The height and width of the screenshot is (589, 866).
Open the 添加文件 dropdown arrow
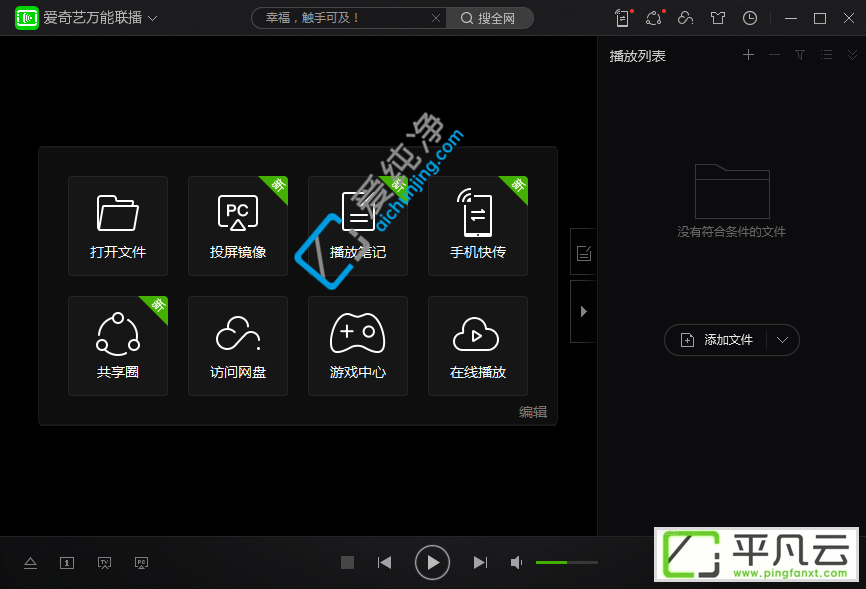pos(782,340)
